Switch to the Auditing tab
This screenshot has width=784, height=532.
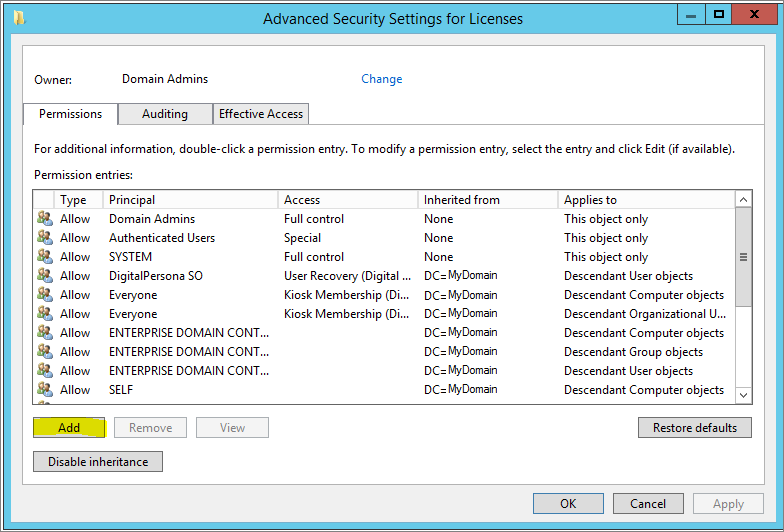[165, 114]
